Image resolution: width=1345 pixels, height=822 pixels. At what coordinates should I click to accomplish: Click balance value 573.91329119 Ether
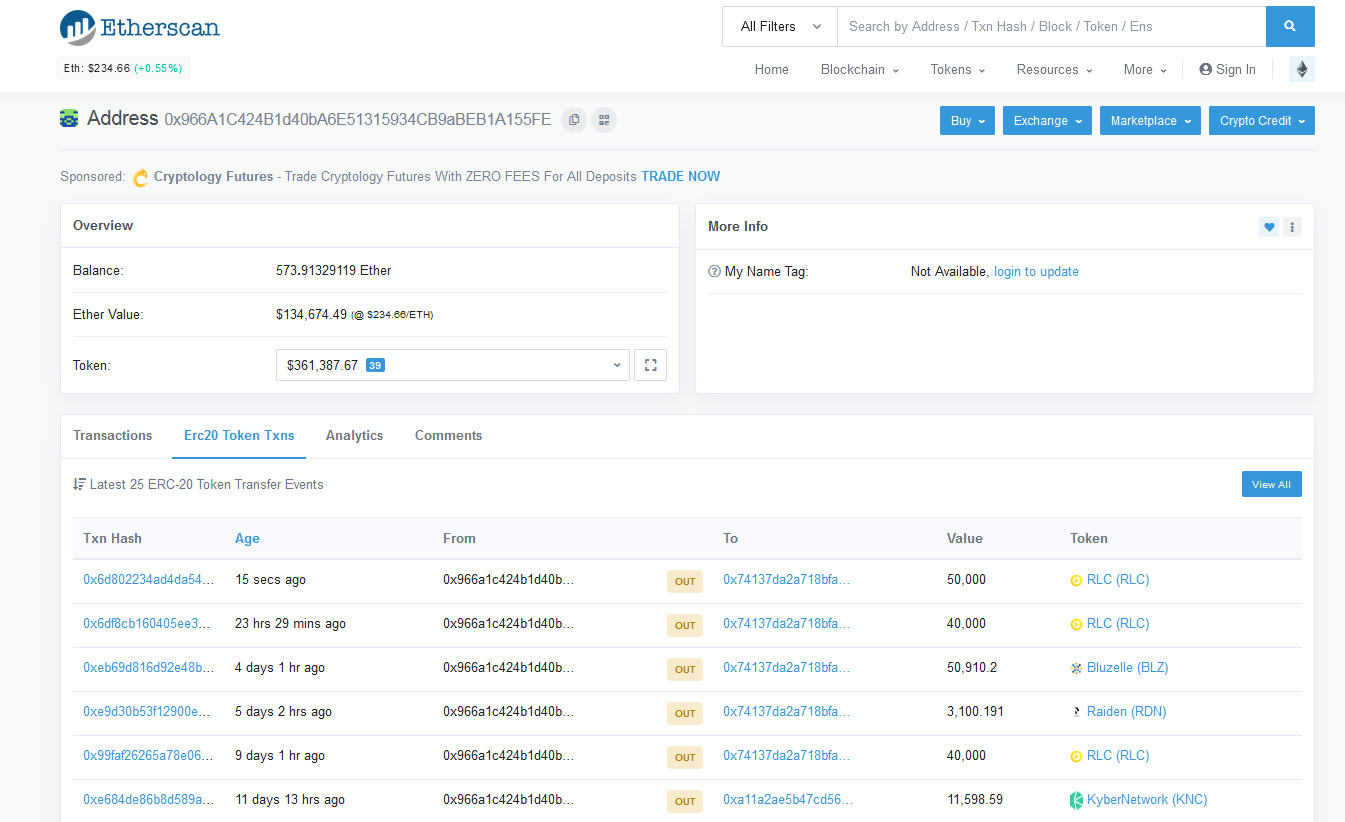(334, 270)
